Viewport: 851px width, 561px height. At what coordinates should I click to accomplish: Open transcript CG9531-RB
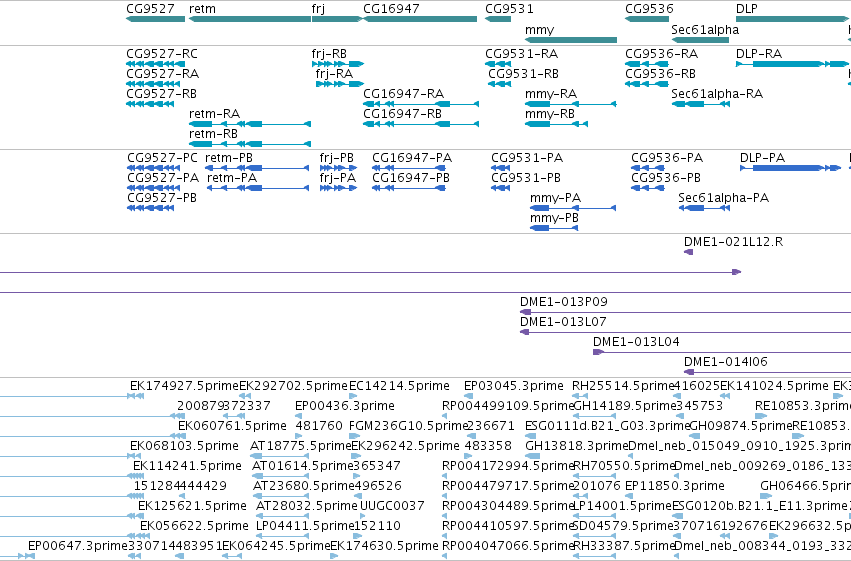click(x=499, y=84)
